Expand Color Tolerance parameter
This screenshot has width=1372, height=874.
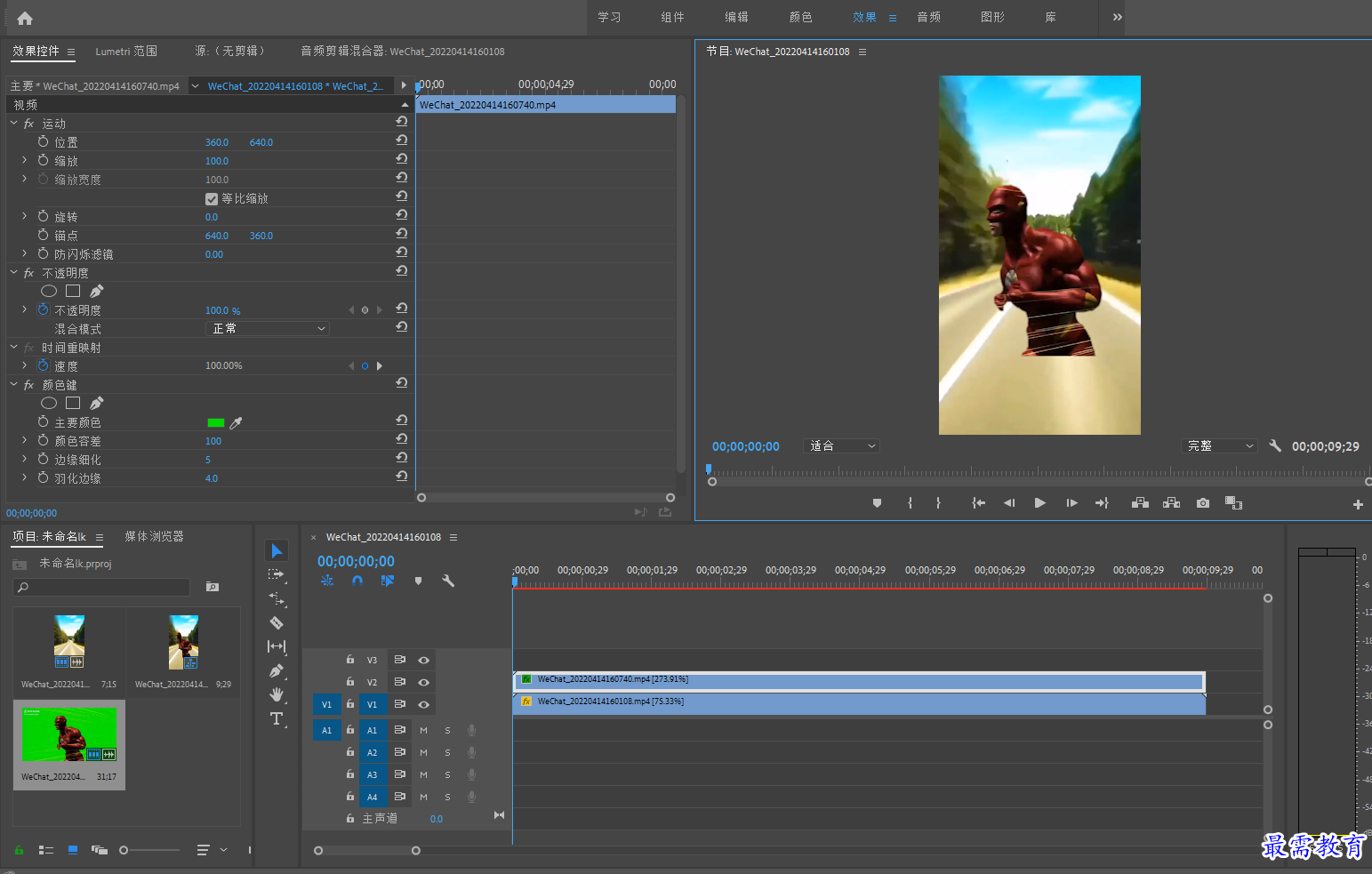click(24, 440)
